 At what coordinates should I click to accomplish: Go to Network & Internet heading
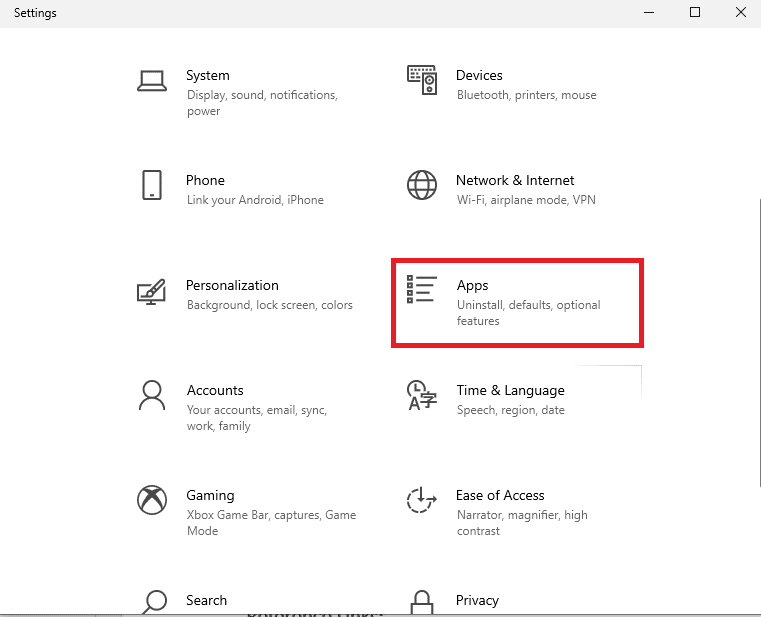click(515, 180)
